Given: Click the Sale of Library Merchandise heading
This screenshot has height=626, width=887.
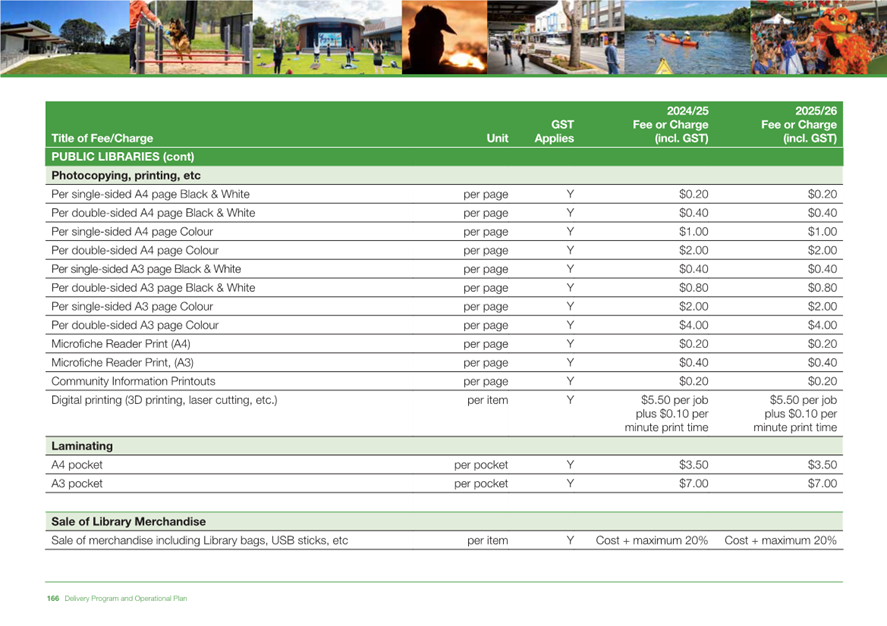Looking at the screenshot, I should pyautogui.click(x=128, y=522).
